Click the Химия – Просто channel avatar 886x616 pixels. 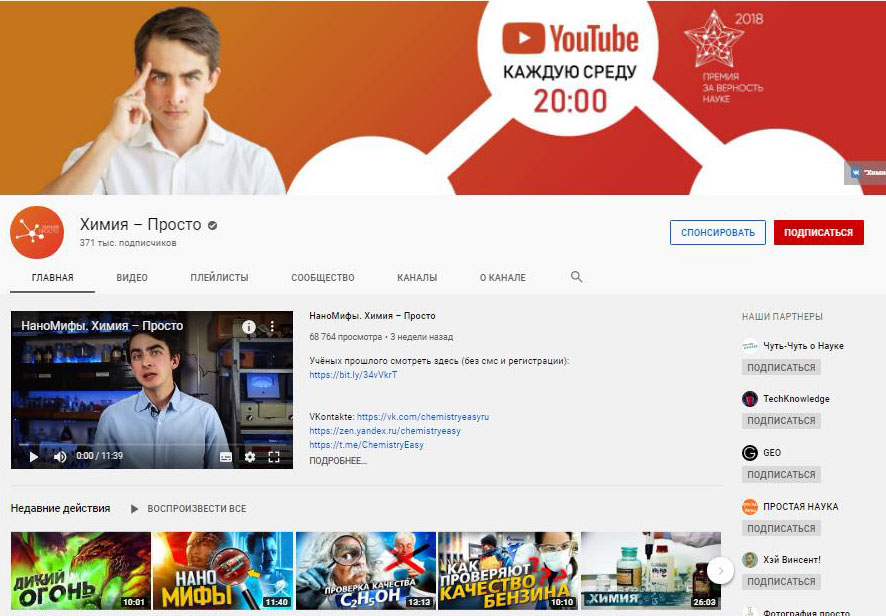point(37,233)
